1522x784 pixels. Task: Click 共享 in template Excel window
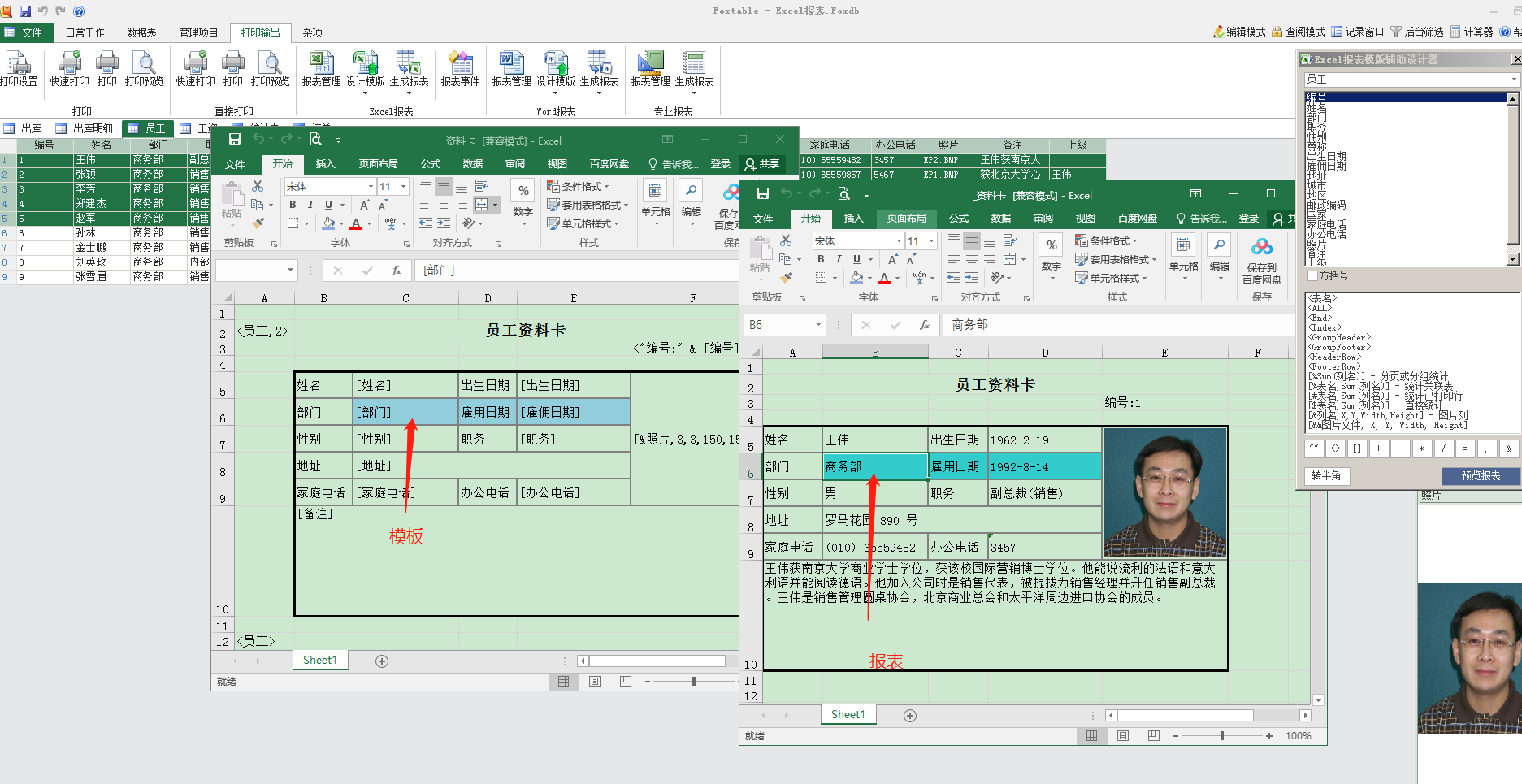click(762, 164)
